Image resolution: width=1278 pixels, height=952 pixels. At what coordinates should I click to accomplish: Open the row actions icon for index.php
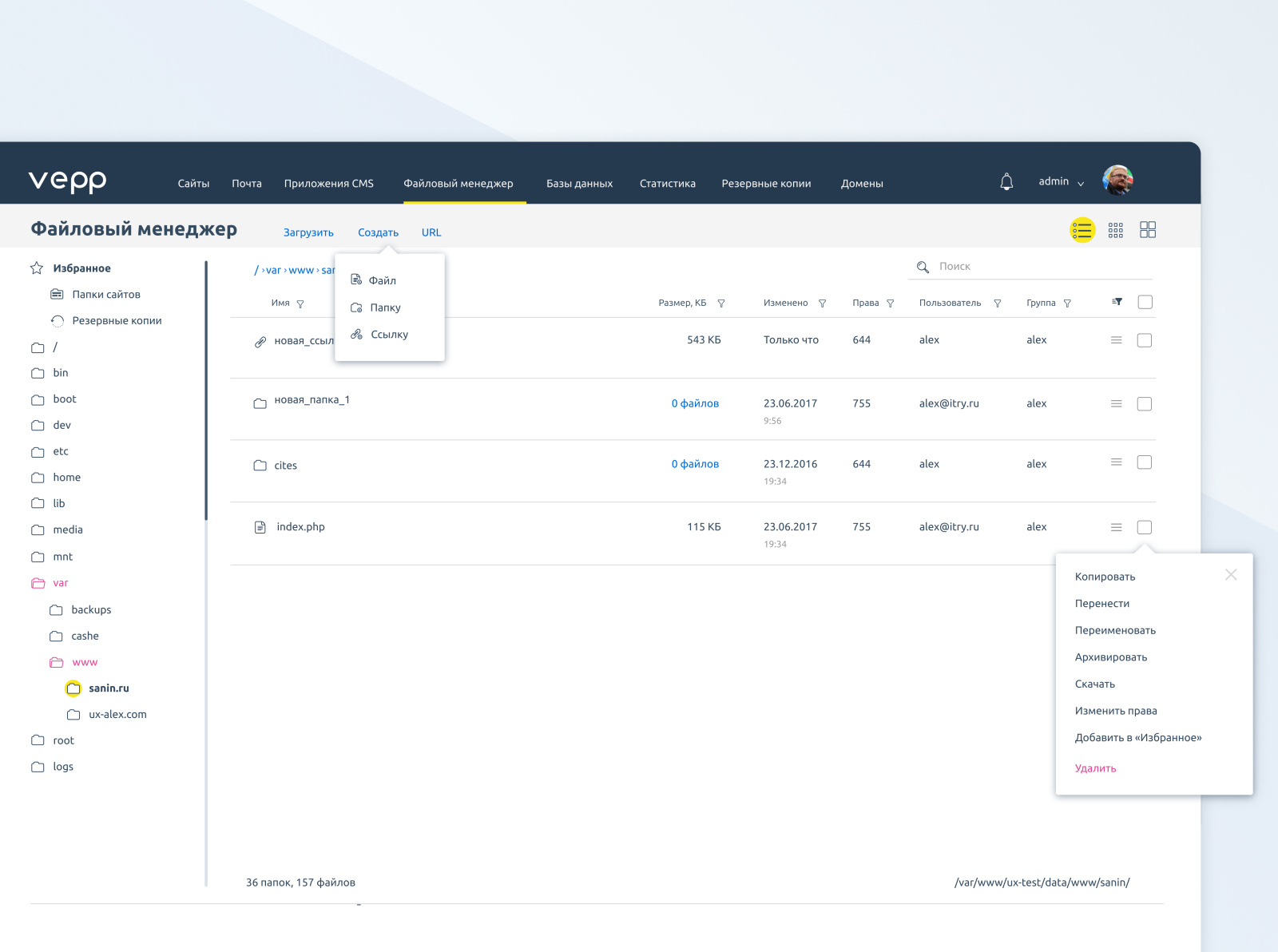(1116, 527)
